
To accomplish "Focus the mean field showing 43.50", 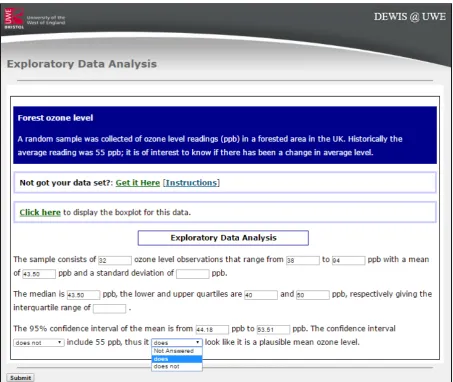I will 39,274.
